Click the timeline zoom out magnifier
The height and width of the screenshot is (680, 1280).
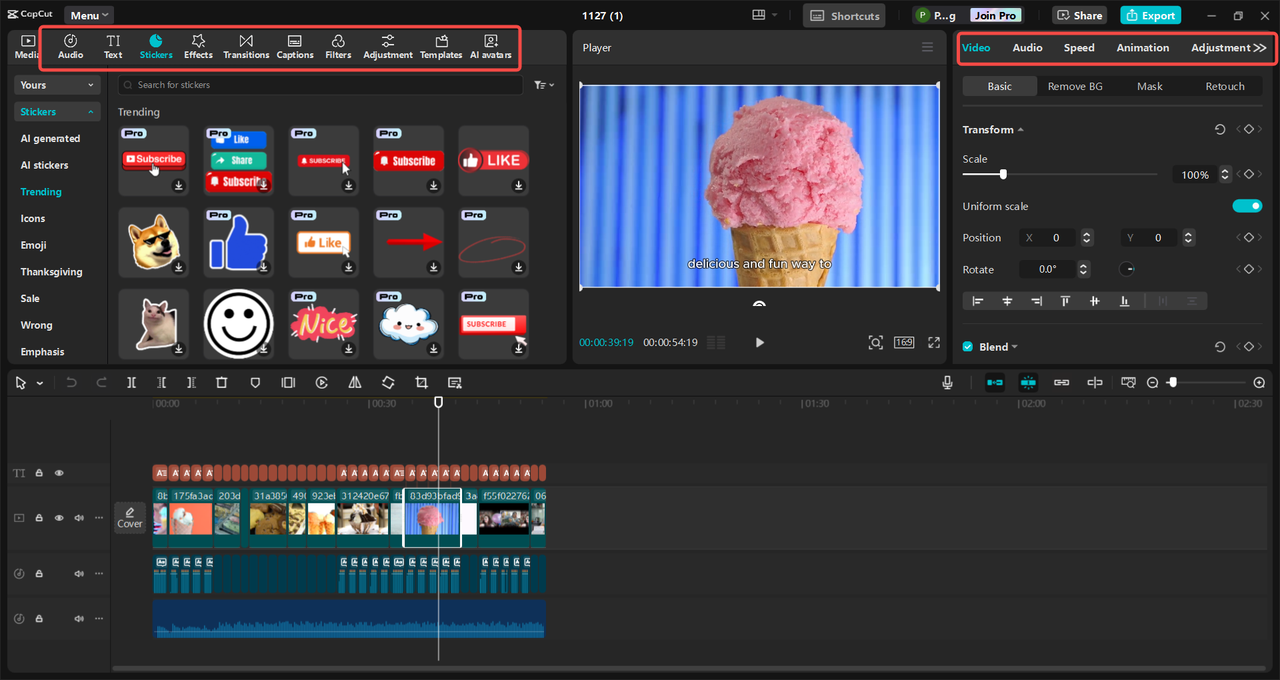pyautogui.click(x=1152, y=383)
